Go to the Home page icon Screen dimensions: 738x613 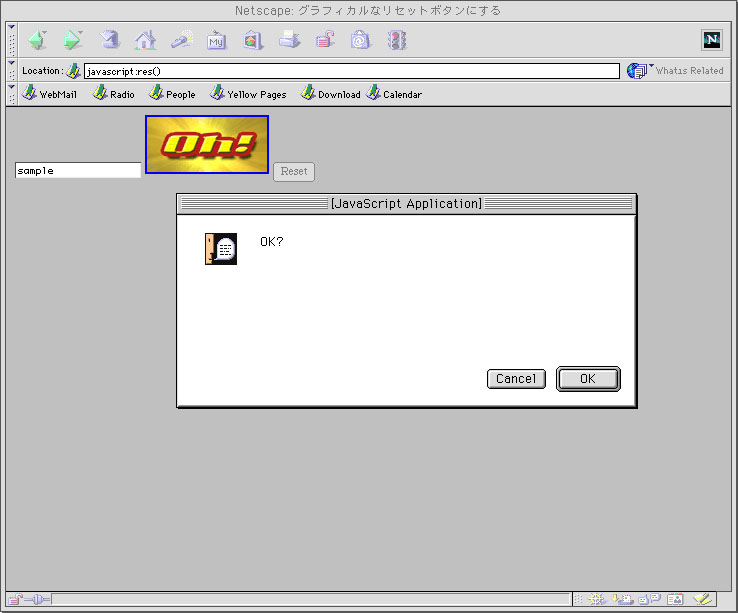(x=145, y=40)
